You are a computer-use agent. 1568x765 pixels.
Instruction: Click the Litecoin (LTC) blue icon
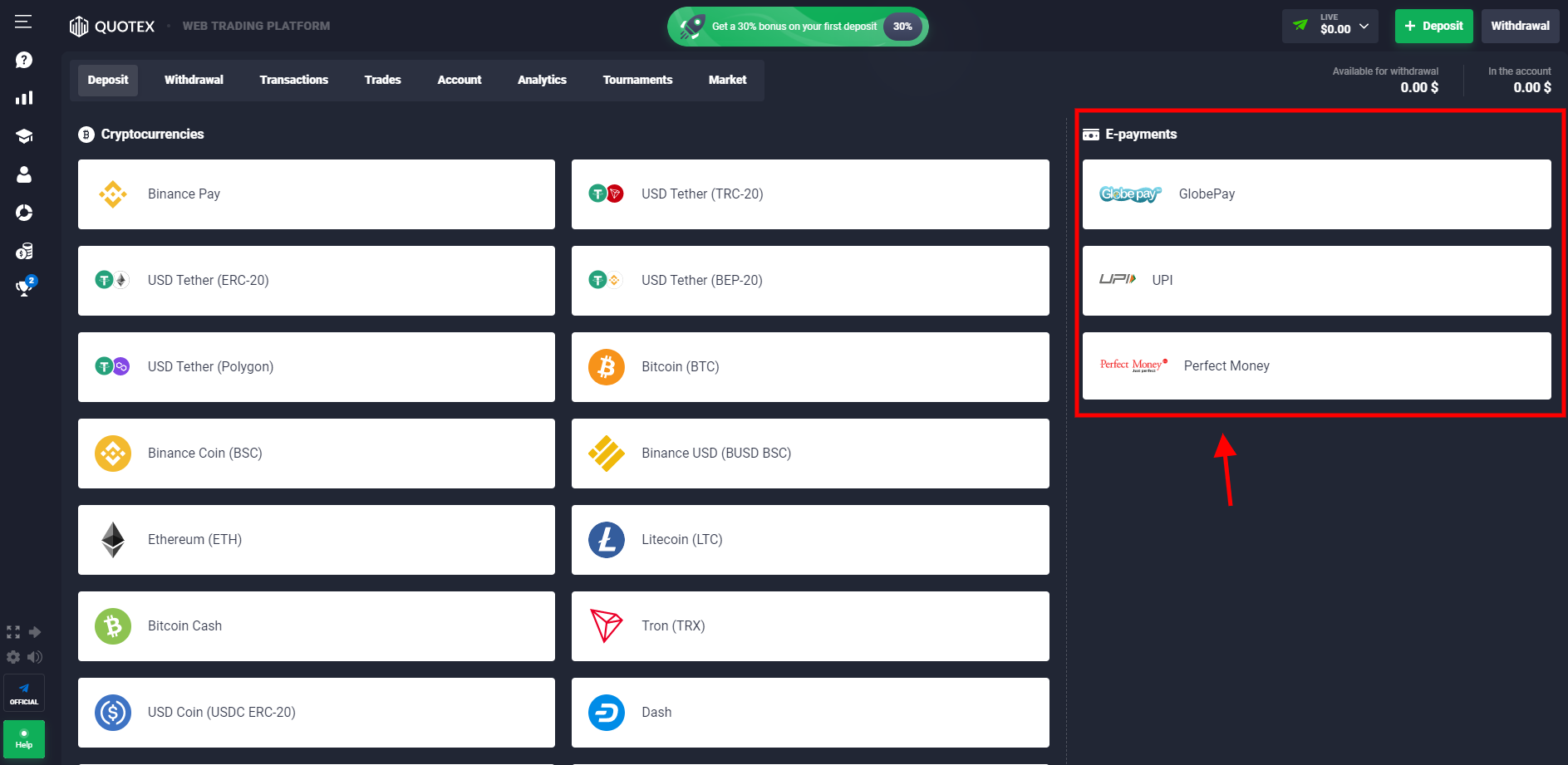tap(607, 540)
